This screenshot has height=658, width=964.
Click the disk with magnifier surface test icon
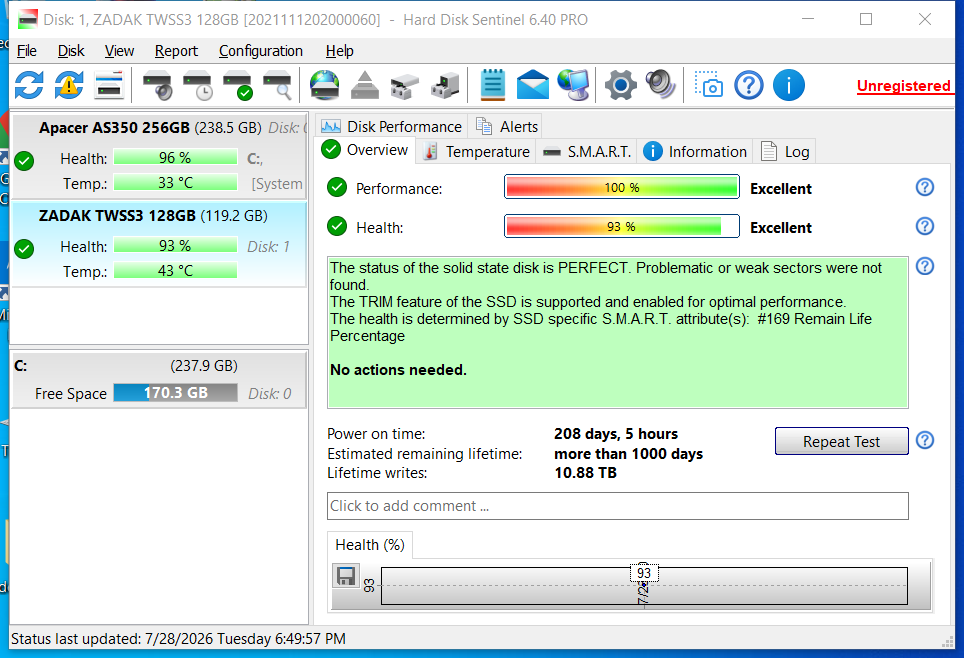277,85
